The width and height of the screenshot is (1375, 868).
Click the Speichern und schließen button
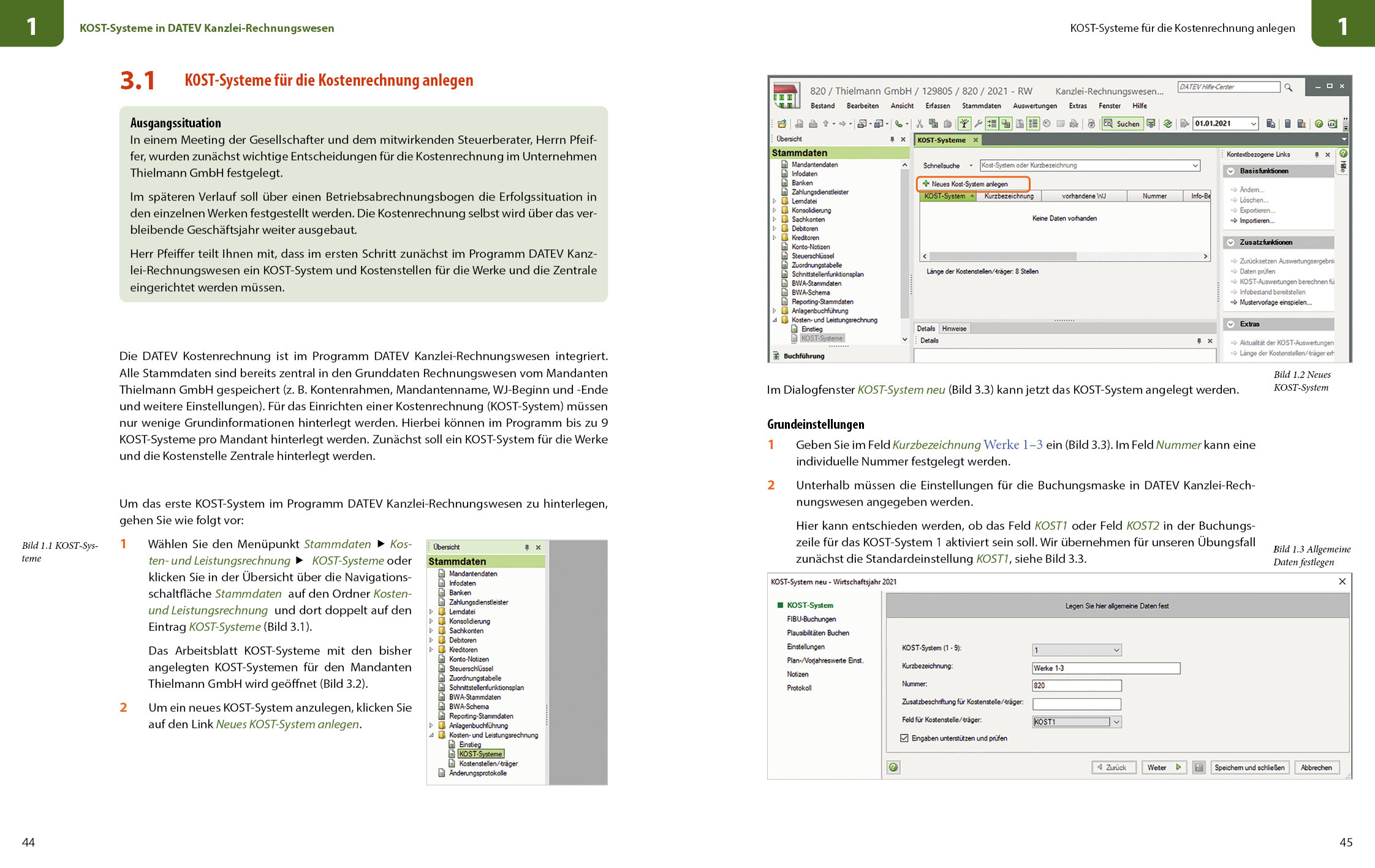[1249, 768]
